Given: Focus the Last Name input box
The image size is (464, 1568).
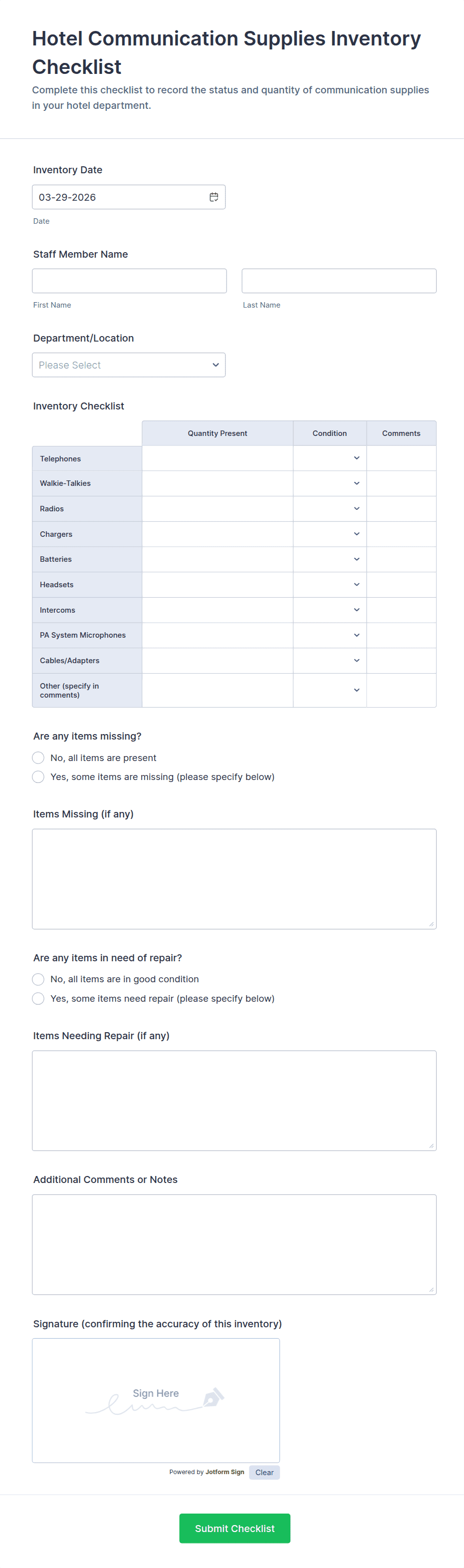Looking at the screenshot, I should click(339, 281).
